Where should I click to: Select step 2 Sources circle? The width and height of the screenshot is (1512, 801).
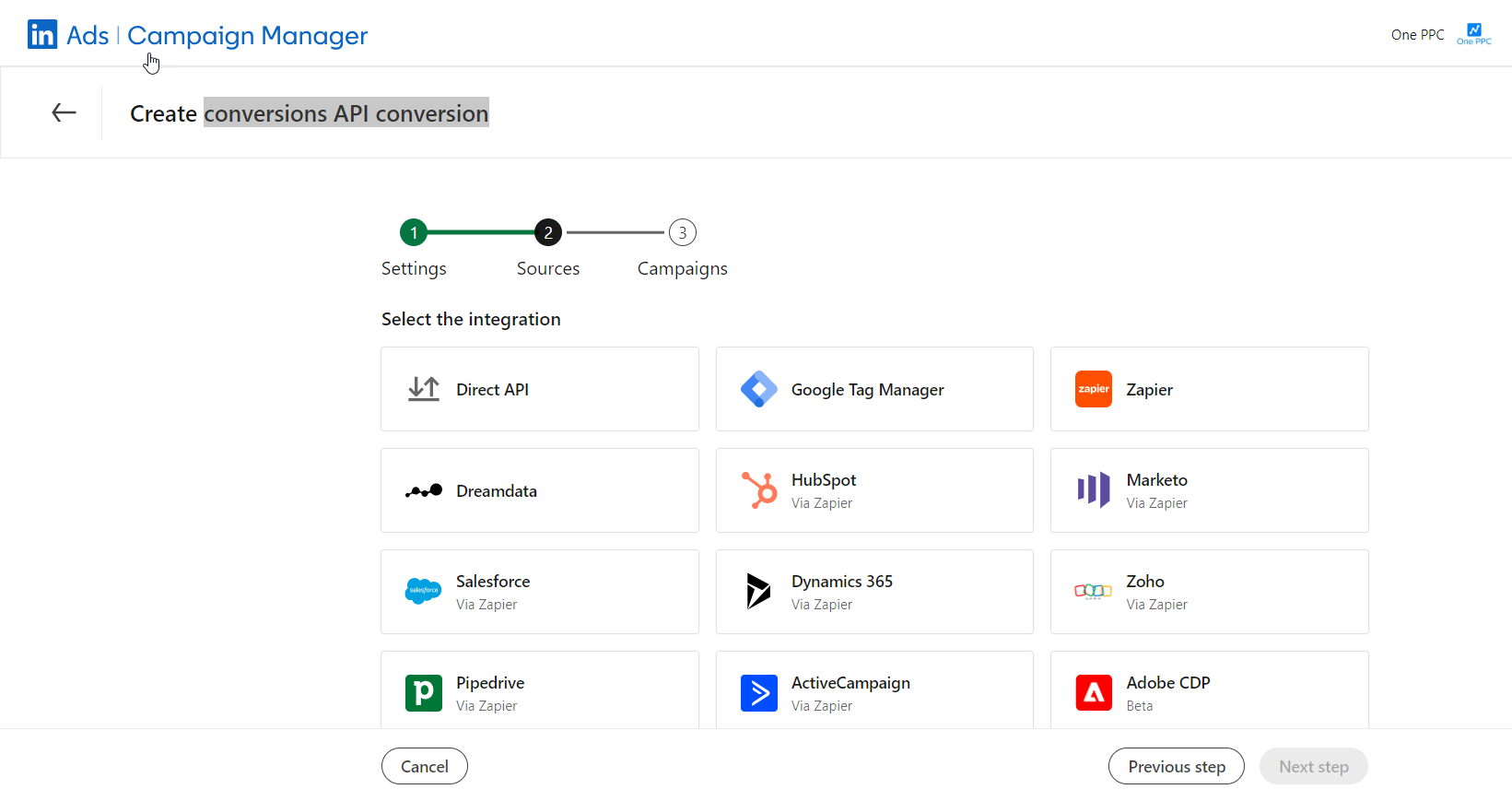pyautogui.click(x=548, y=232)
